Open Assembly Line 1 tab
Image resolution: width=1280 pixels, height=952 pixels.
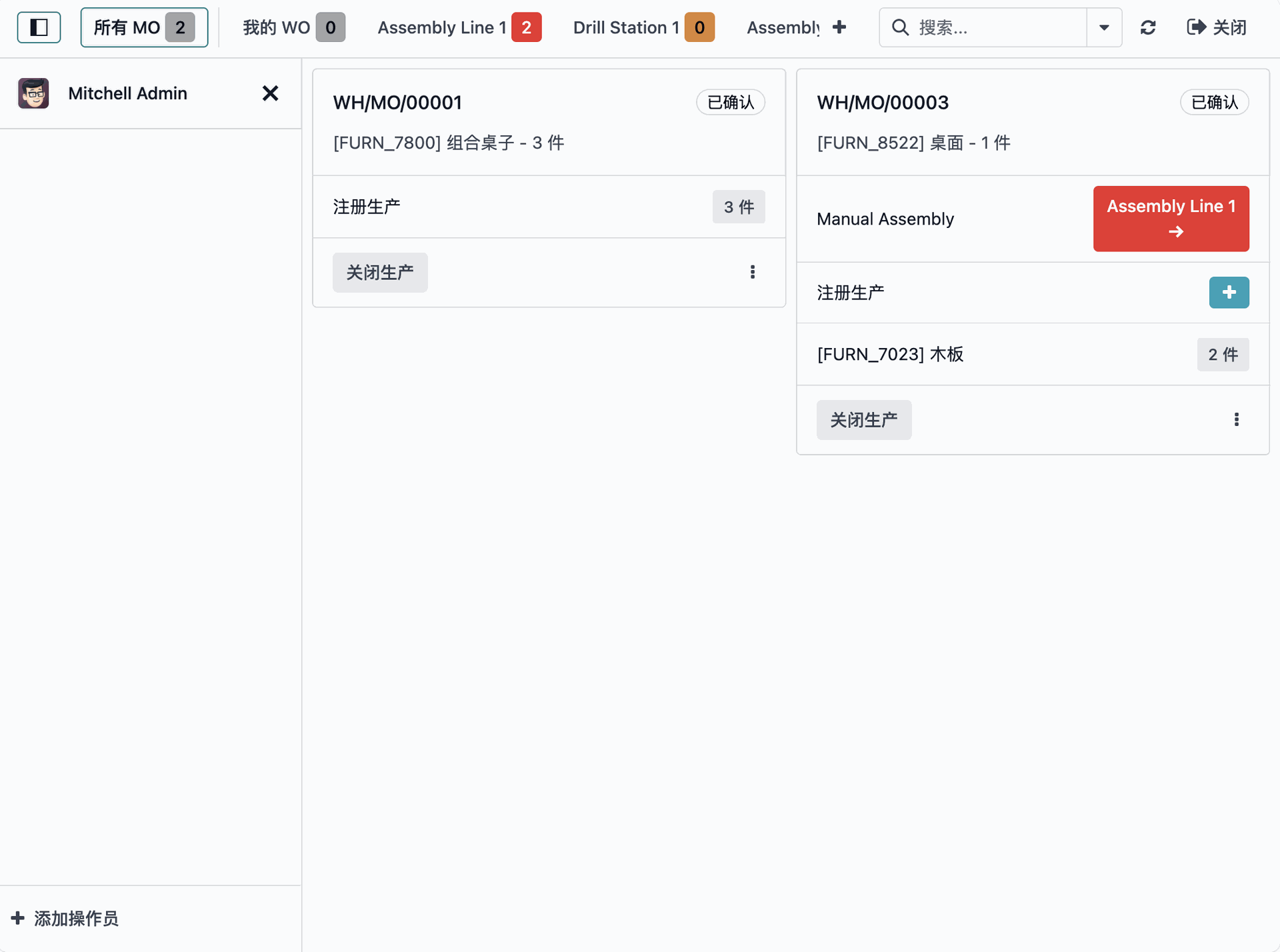coord(459,27)
